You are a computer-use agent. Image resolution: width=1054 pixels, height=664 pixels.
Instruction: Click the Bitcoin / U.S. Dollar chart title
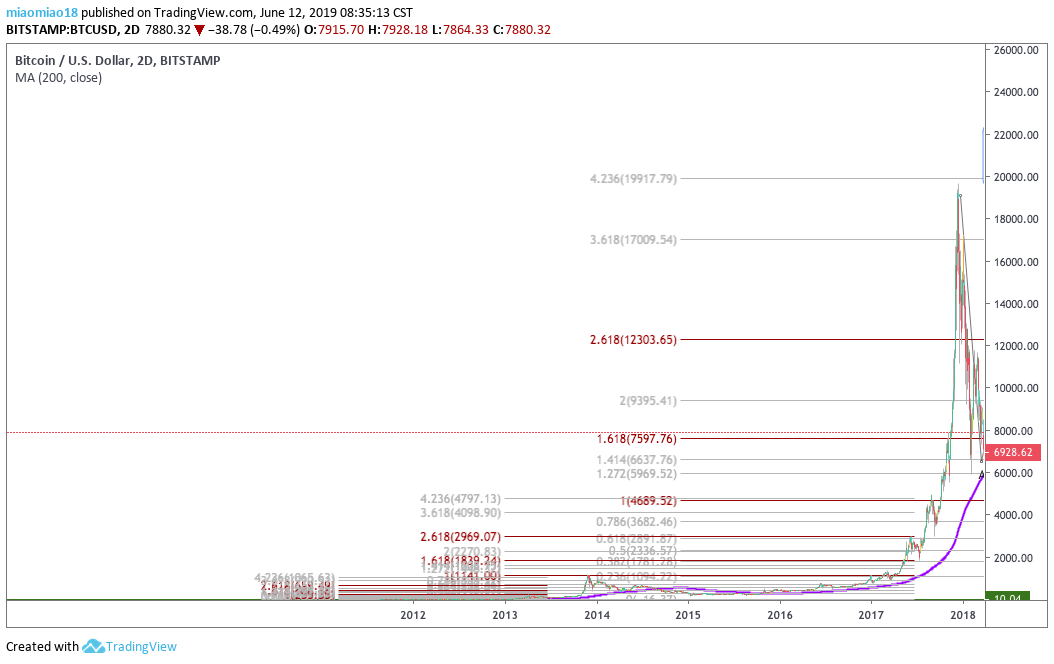click(118, 60)
